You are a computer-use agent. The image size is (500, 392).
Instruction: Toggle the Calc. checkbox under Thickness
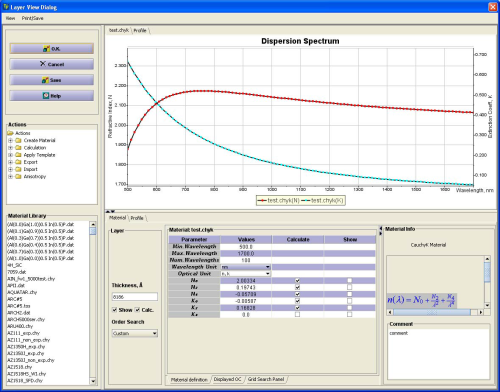(x=137, y=310)
